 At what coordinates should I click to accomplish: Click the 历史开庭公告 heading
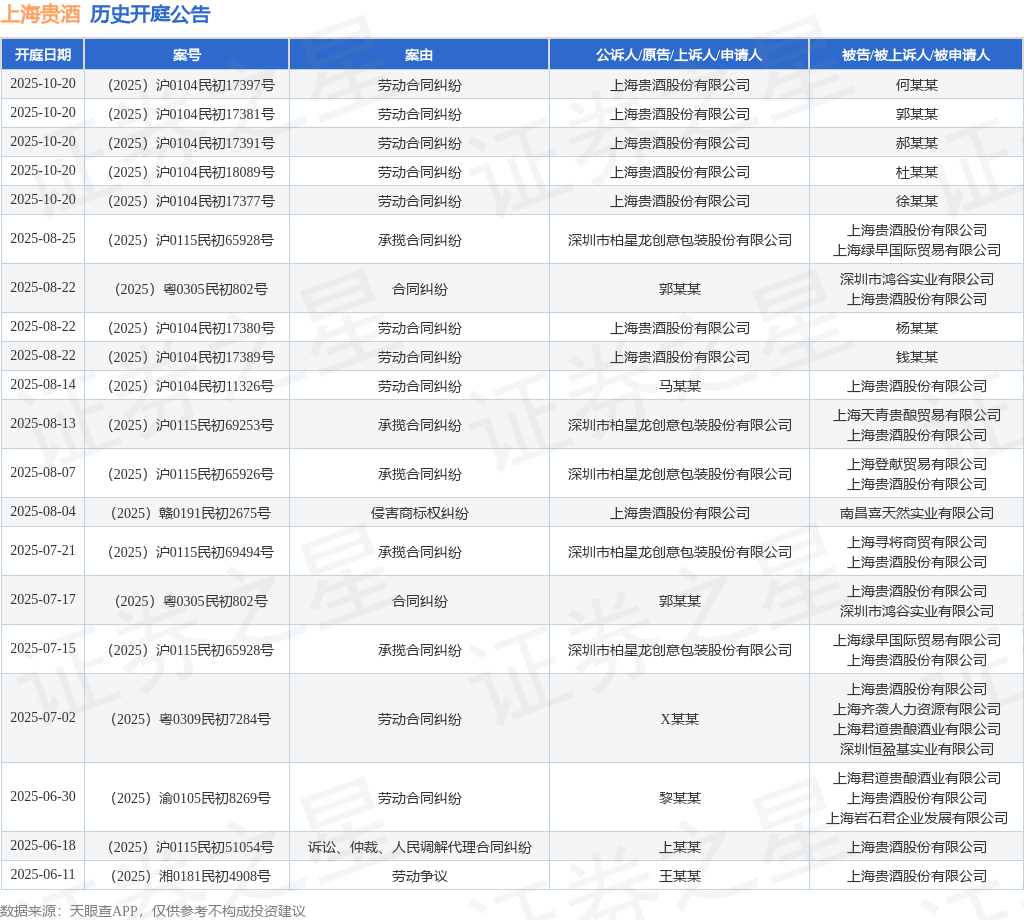150,14
